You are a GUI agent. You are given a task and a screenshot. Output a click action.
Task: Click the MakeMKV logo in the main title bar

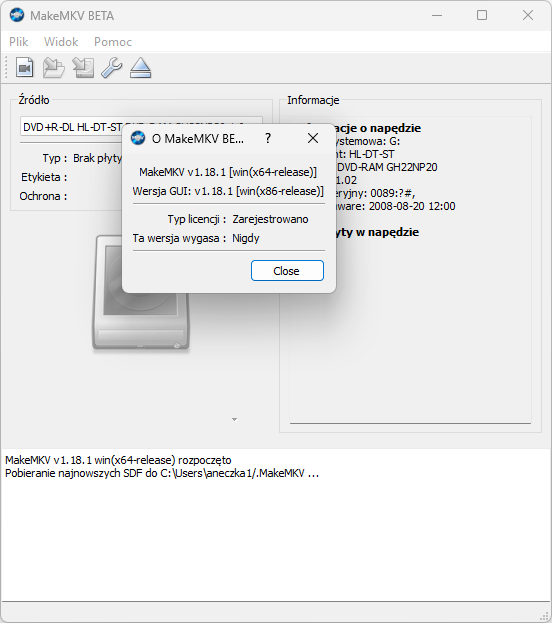tap(17, 15)
